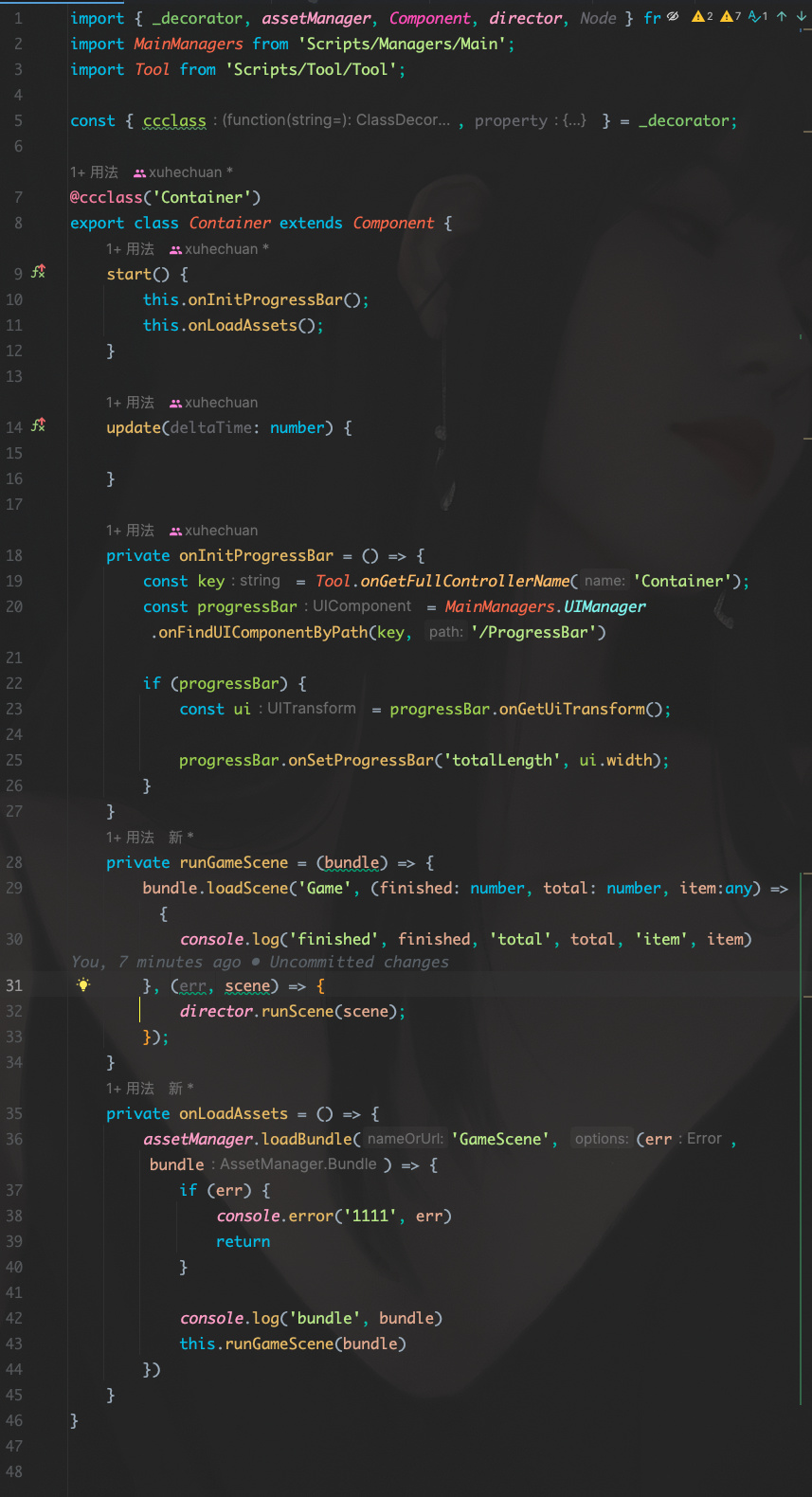Open the yellow lightbulb quick-fix on line 31

[x=83, y=985]
